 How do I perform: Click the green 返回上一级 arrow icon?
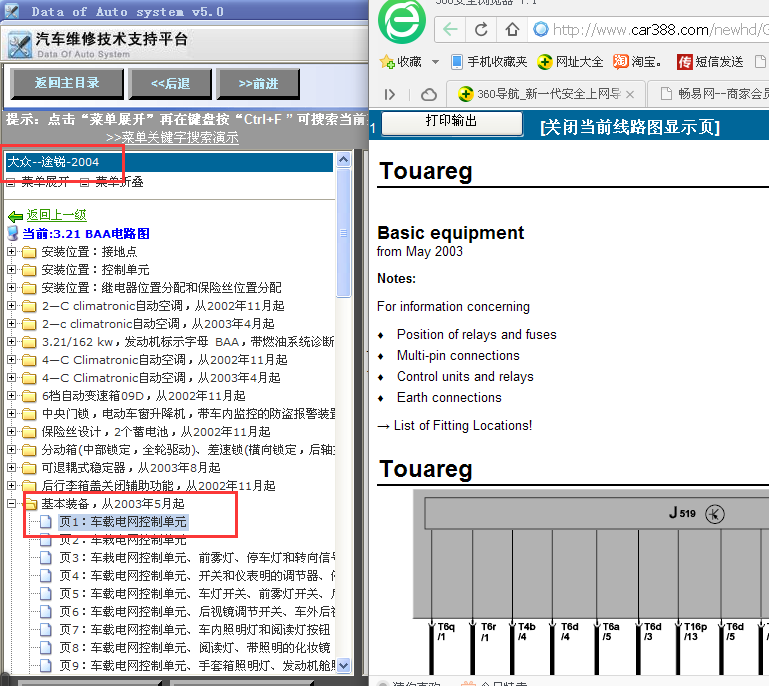click(15, 216)
